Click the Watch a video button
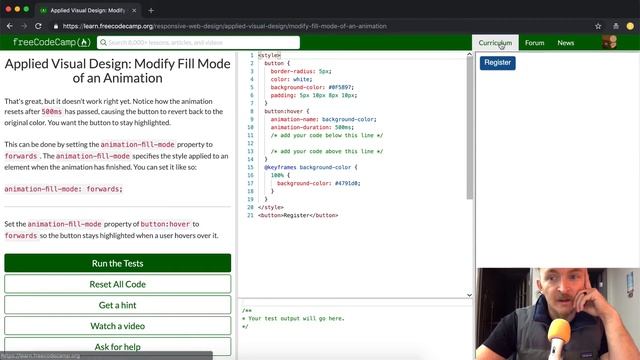The width and height of the screenshot is (640, 360). 118,326
